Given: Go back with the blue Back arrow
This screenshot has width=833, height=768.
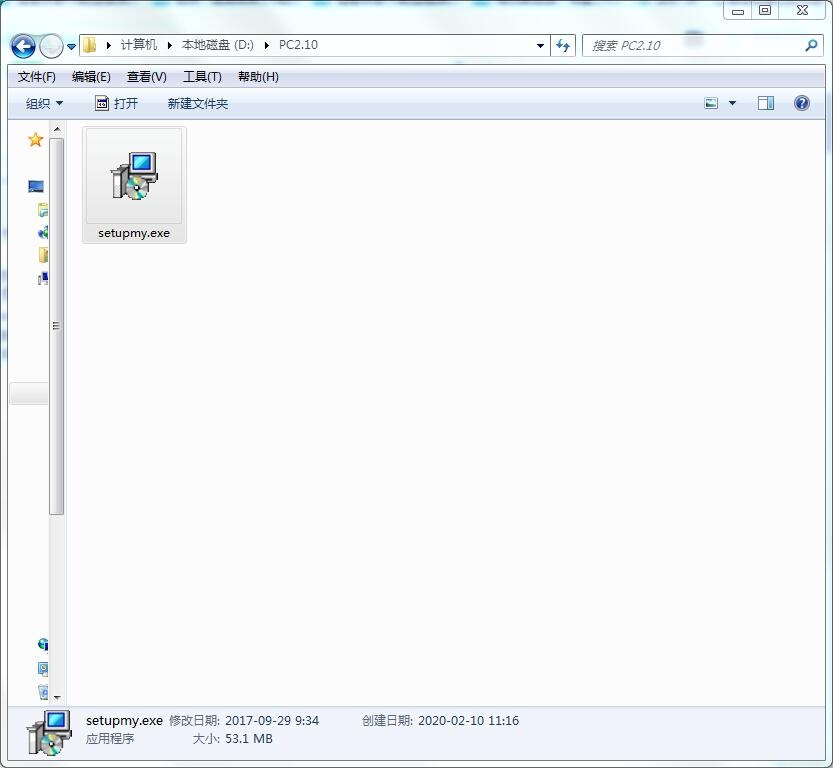Looking at the screenshot, I should tap(23, 46).
